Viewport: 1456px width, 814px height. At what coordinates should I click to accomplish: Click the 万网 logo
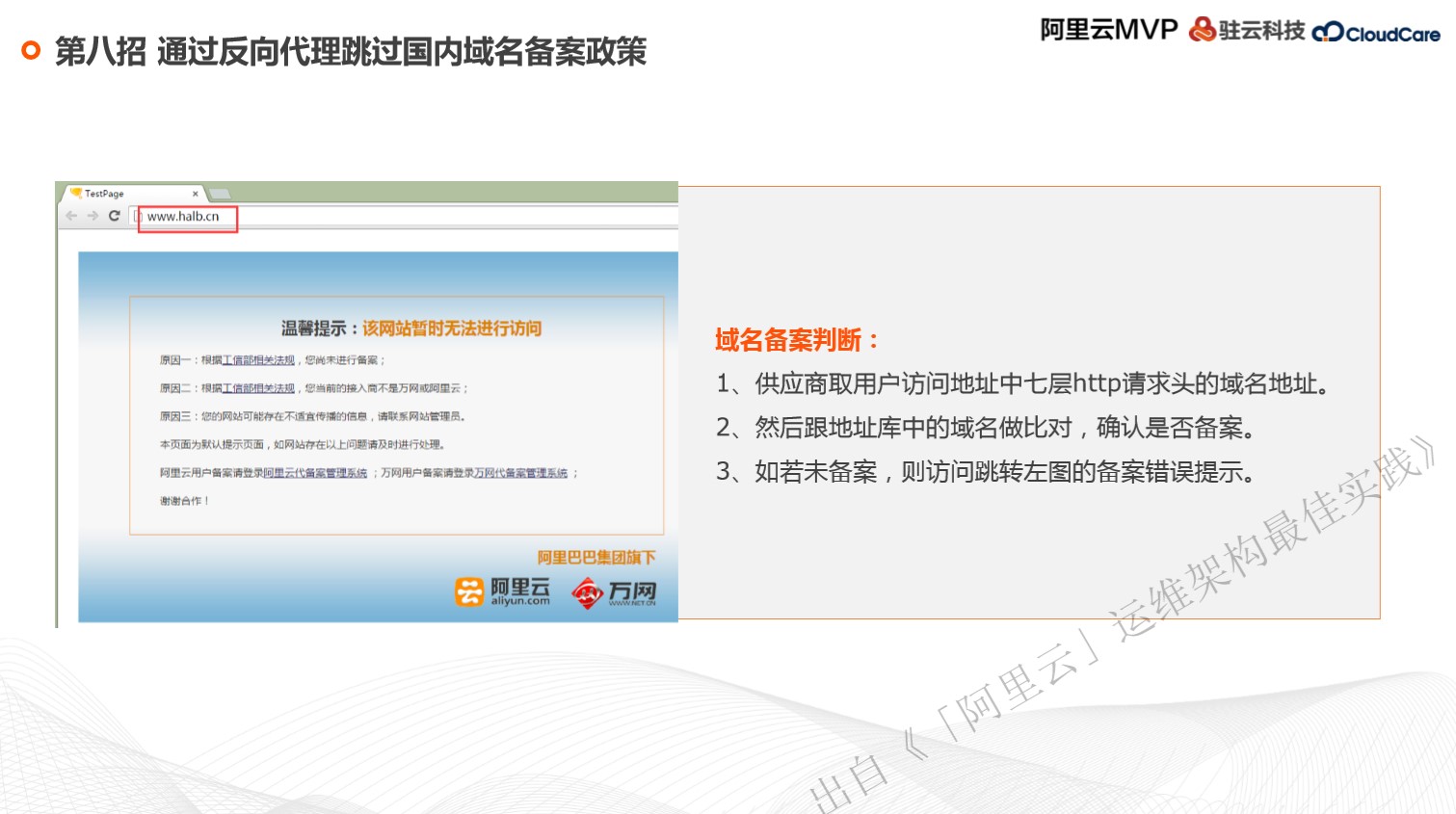[614, 592]
